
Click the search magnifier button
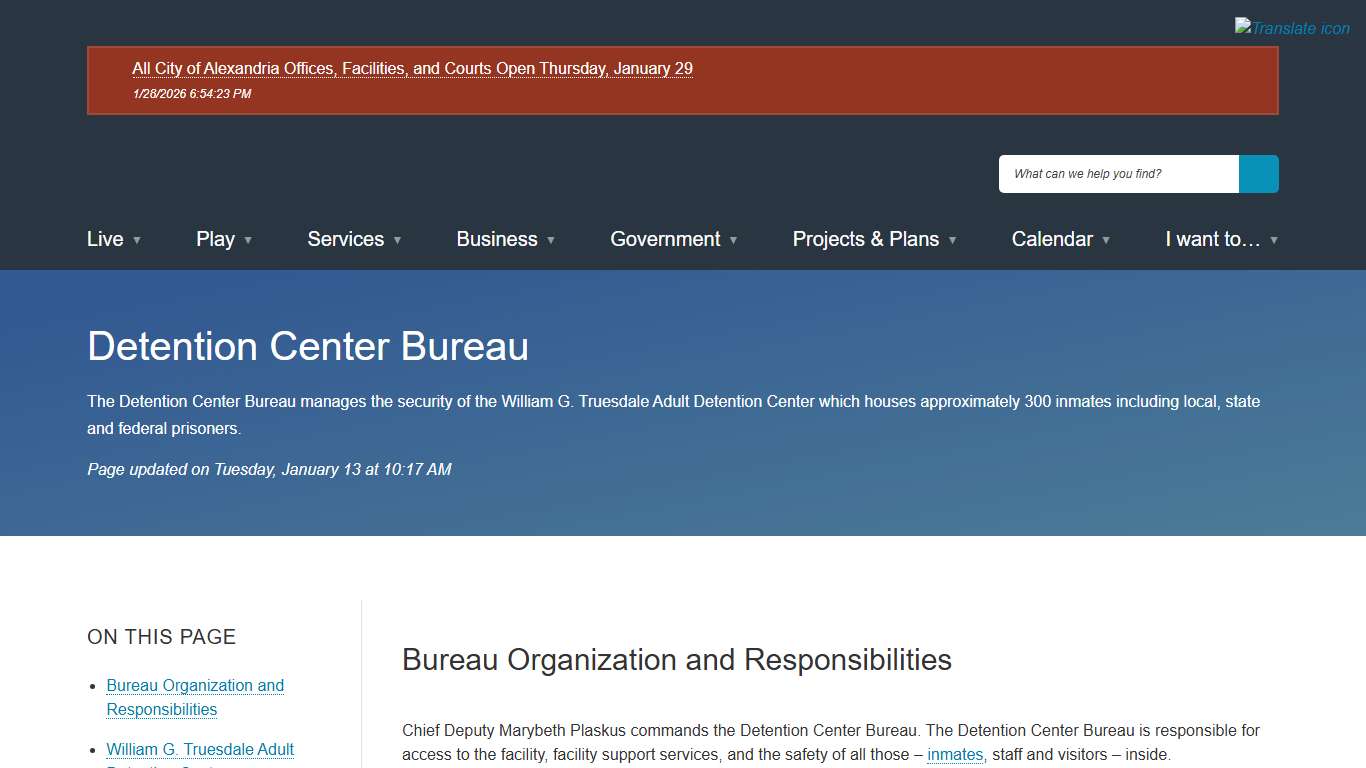point(1258,173)
